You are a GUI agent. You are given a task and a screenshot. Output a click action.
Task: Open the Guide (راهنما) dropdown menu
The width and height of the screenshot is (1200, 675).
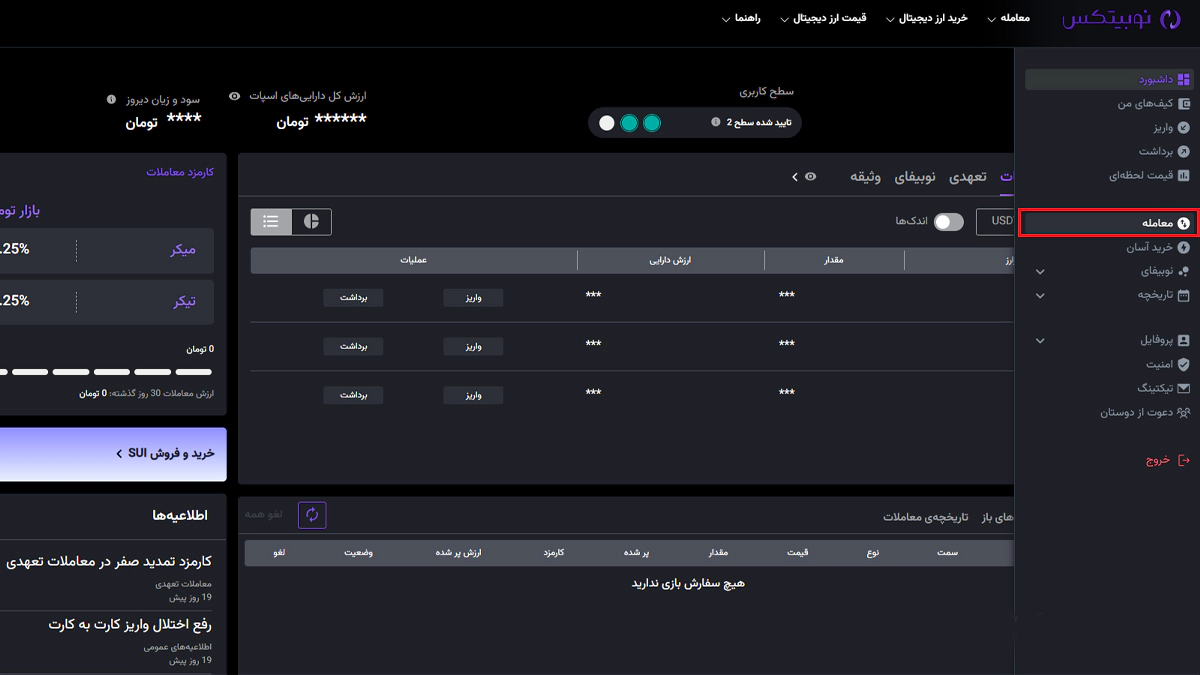741,19
